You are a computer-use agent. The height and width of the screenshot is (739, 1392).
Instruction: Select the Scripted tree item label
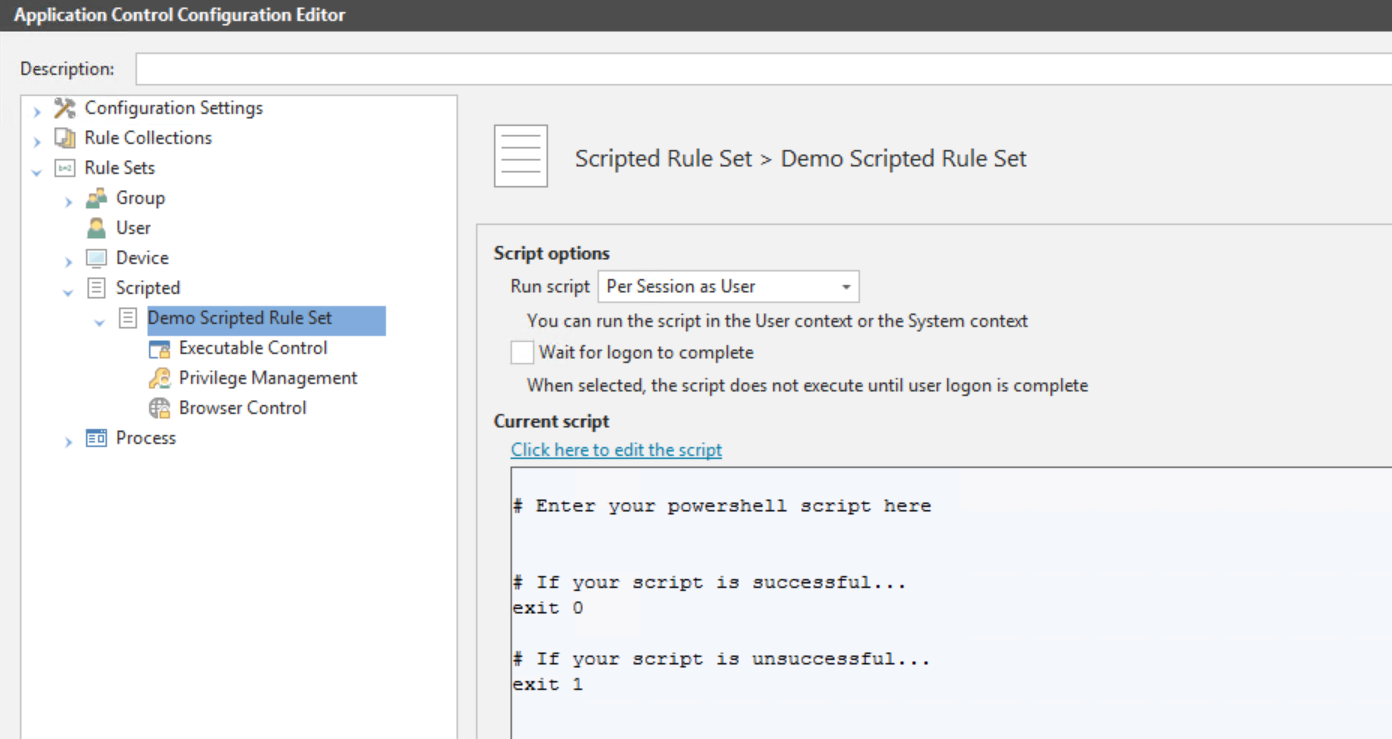tap(148, 288)
